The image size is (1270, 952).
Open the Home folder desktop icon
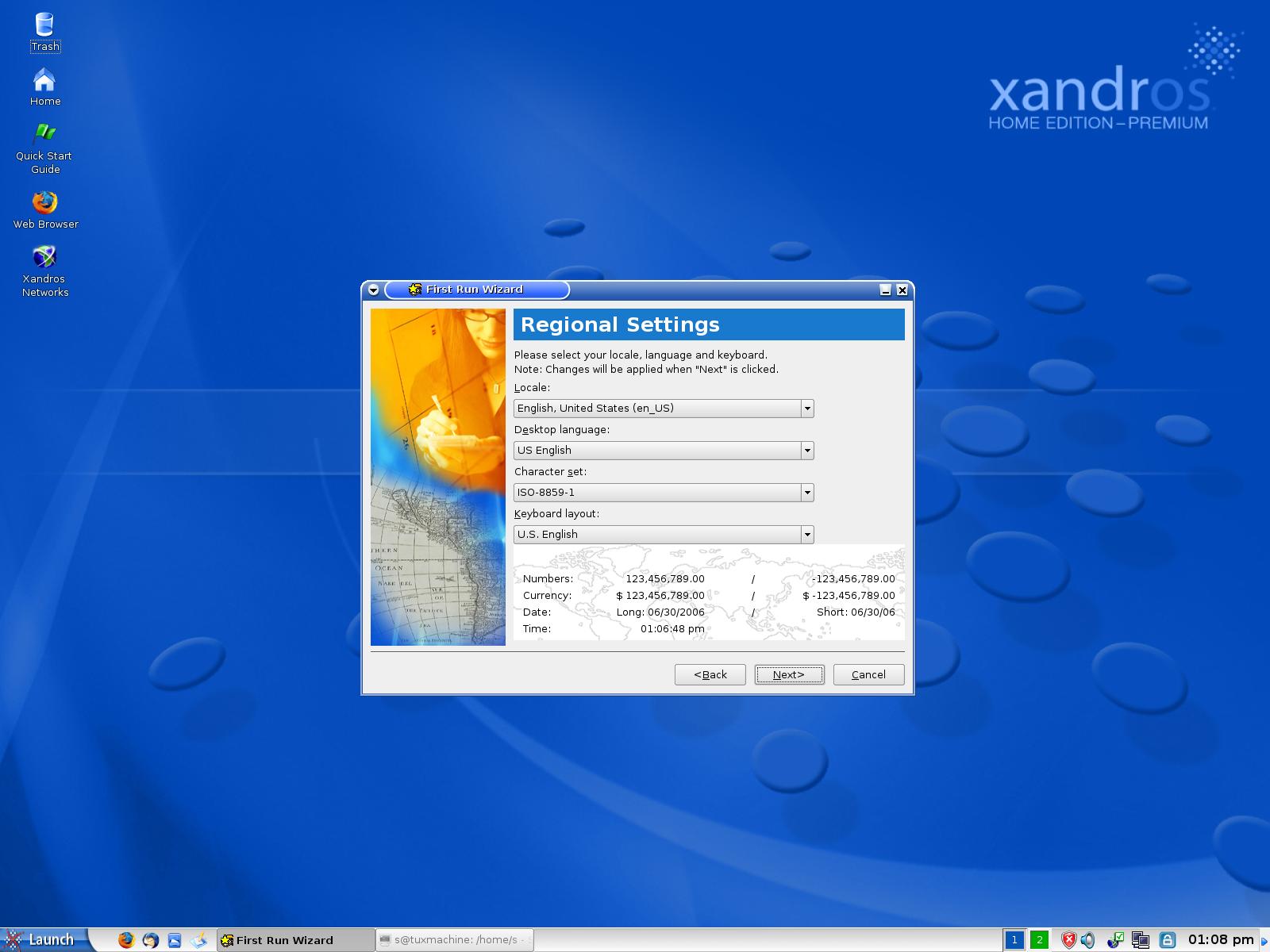click(x=45, y=86)
